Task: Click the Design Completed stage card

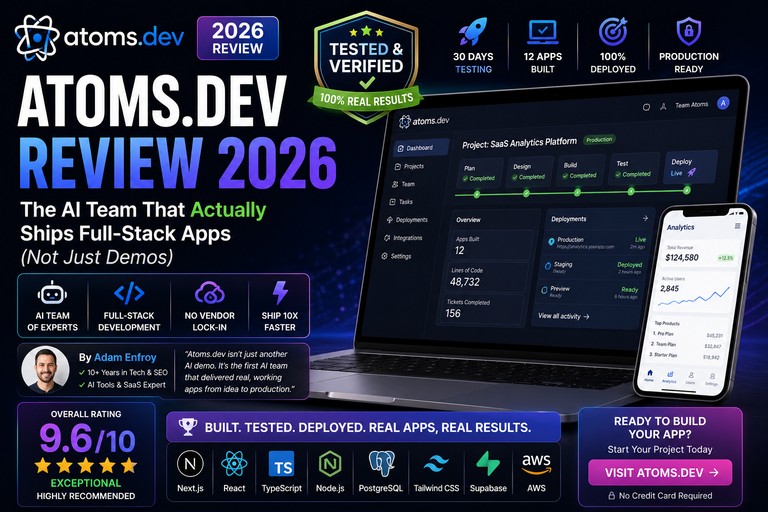Action: click(530, 172)
